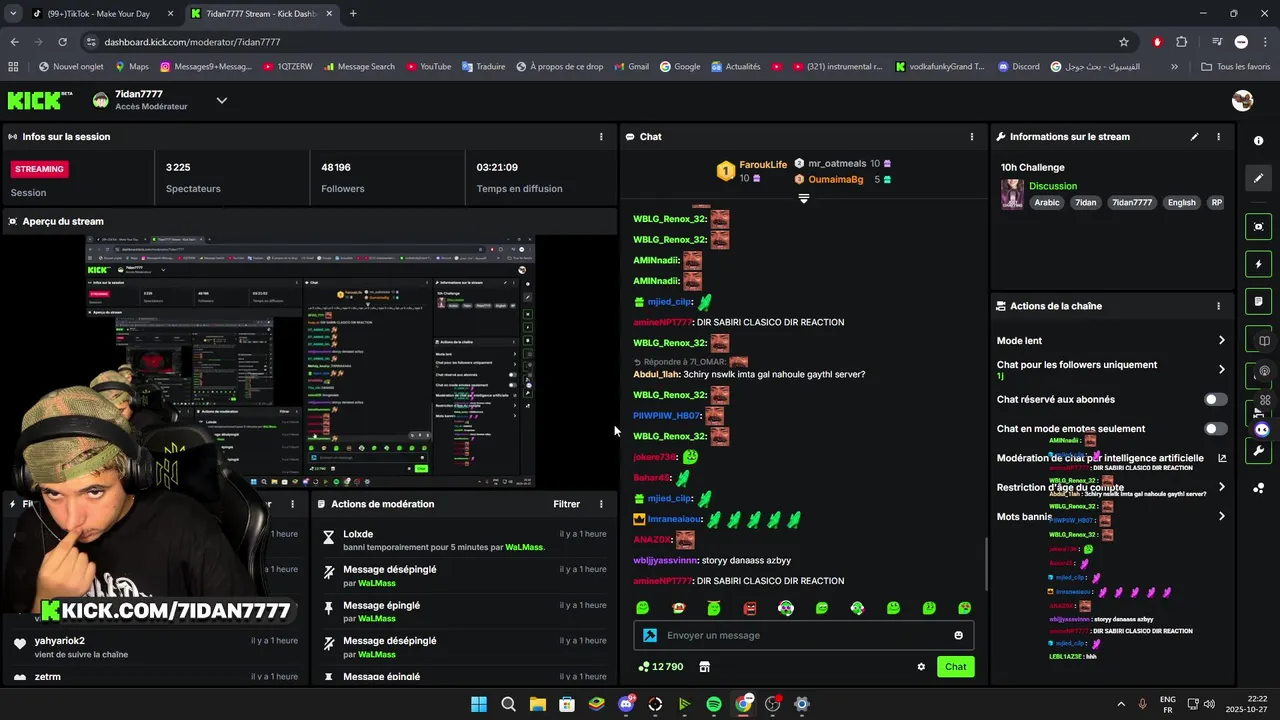Click Filtrer in Actions de modération
1280x720 pixels.
(x=566, y=504)
